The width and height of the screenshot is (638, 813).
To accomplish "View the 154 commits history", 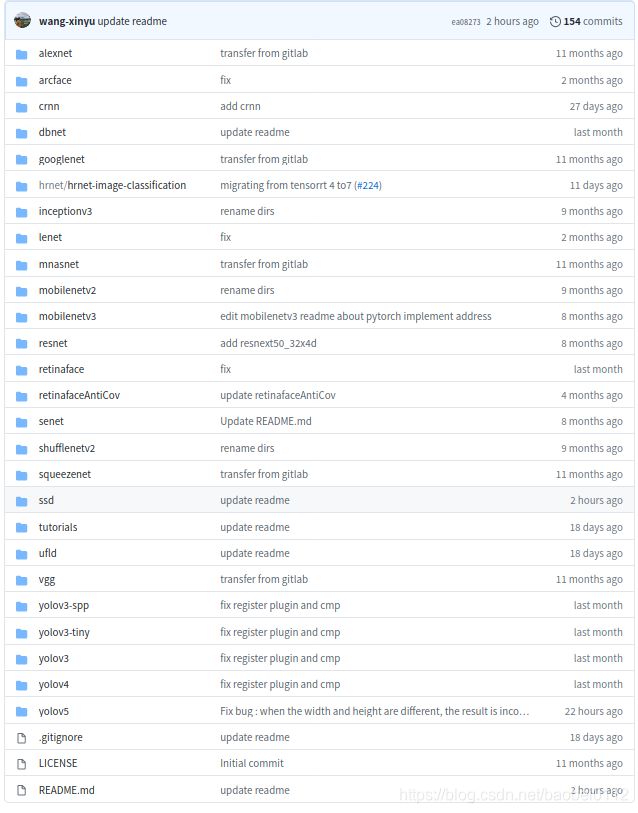I will pos(593,22).
